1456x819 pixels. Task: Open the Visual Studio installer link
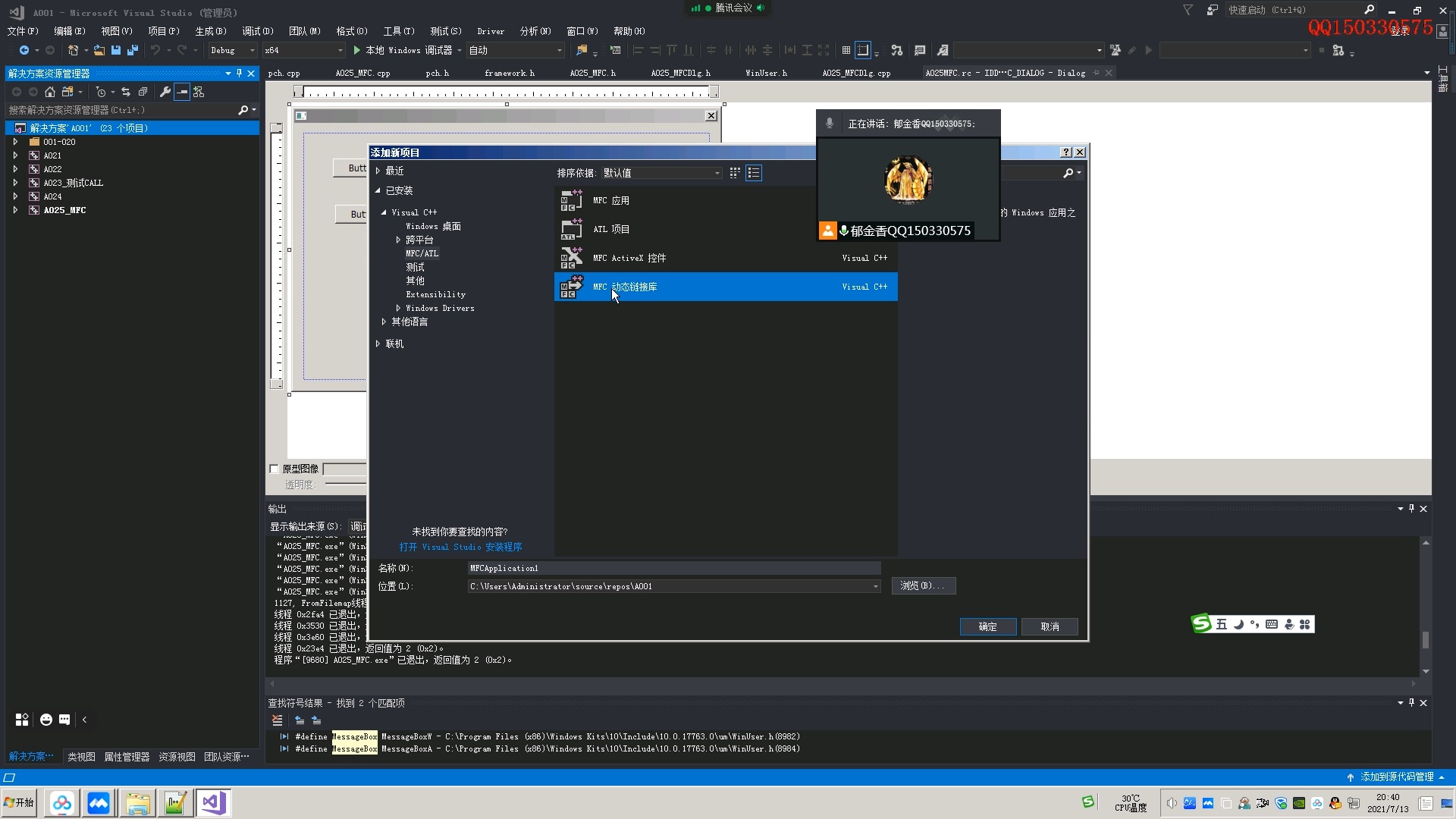coord(460,547)
